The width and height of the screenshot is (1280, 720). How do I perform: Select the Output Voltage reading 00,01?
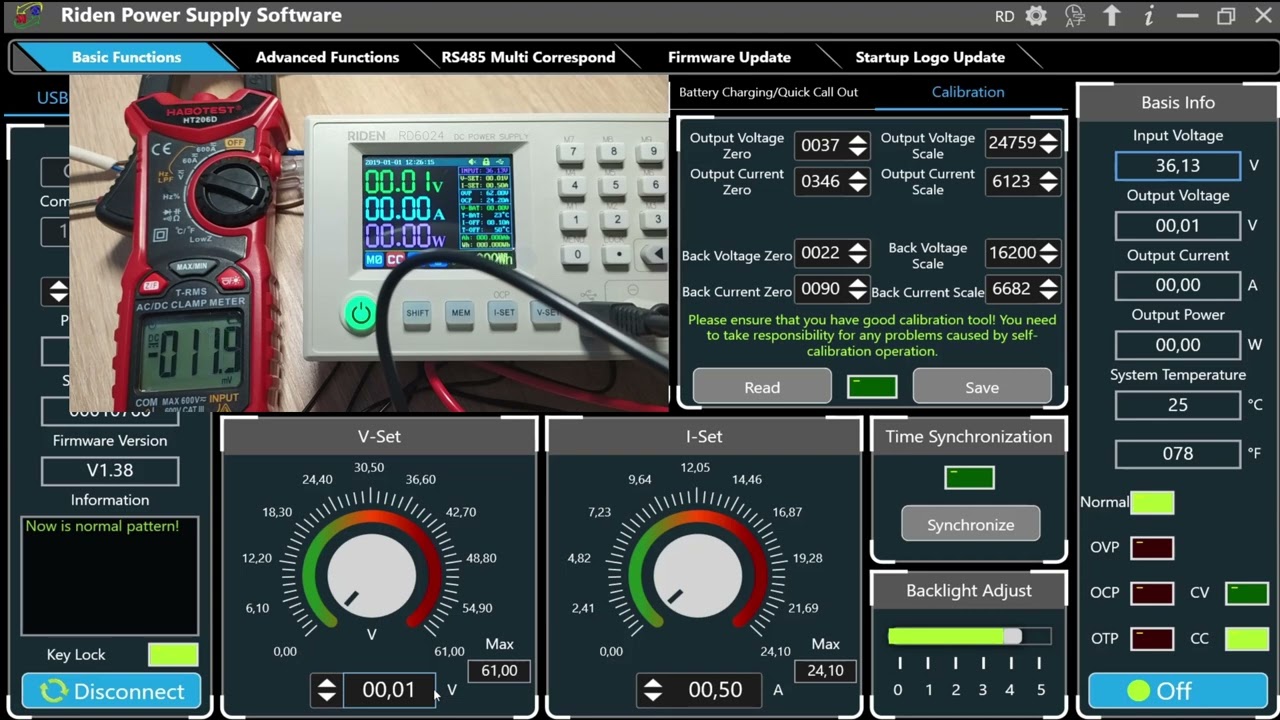1178,226
